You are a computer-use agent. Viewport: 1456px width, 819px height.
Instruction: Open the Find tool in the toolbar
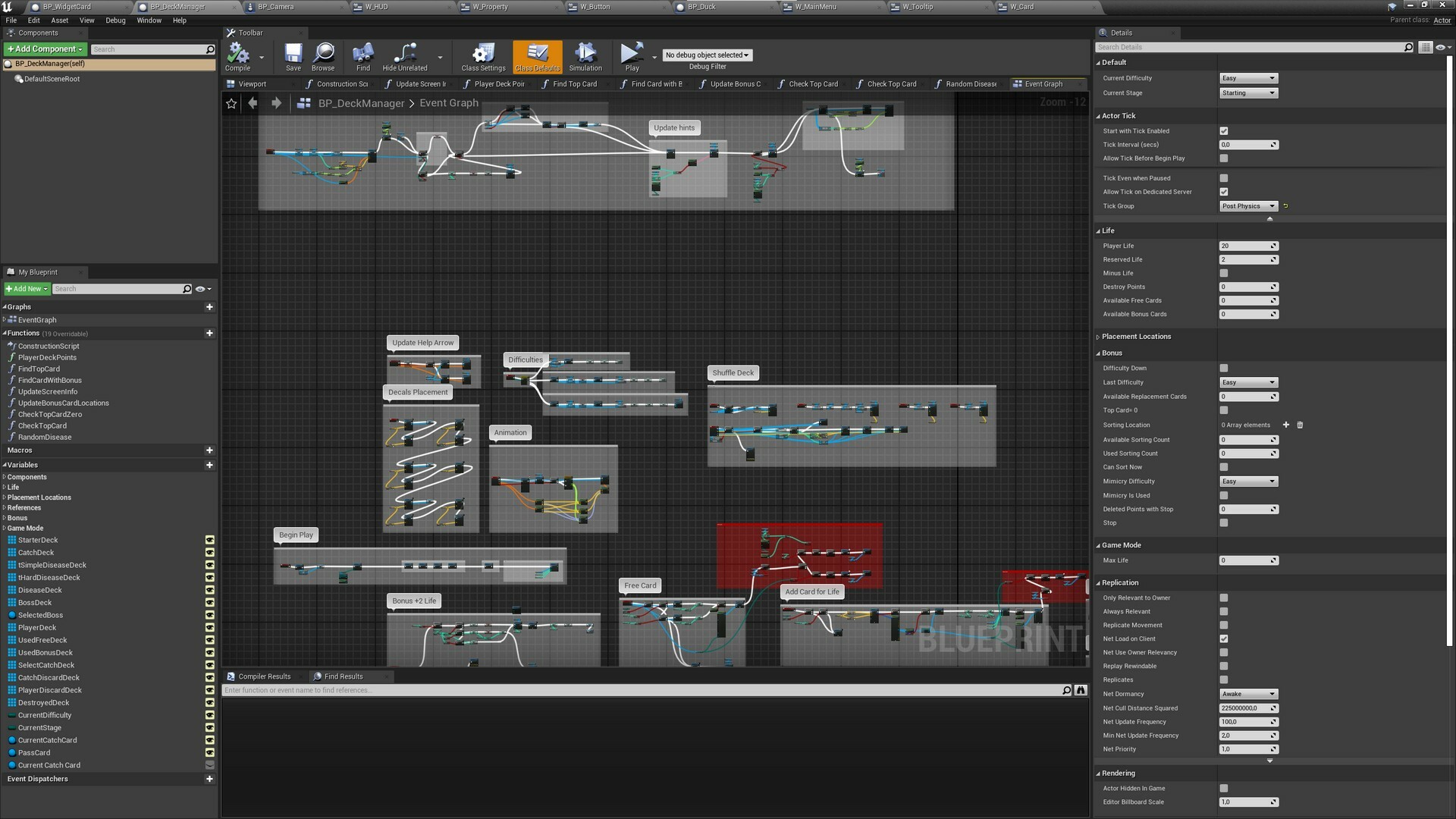362,56
